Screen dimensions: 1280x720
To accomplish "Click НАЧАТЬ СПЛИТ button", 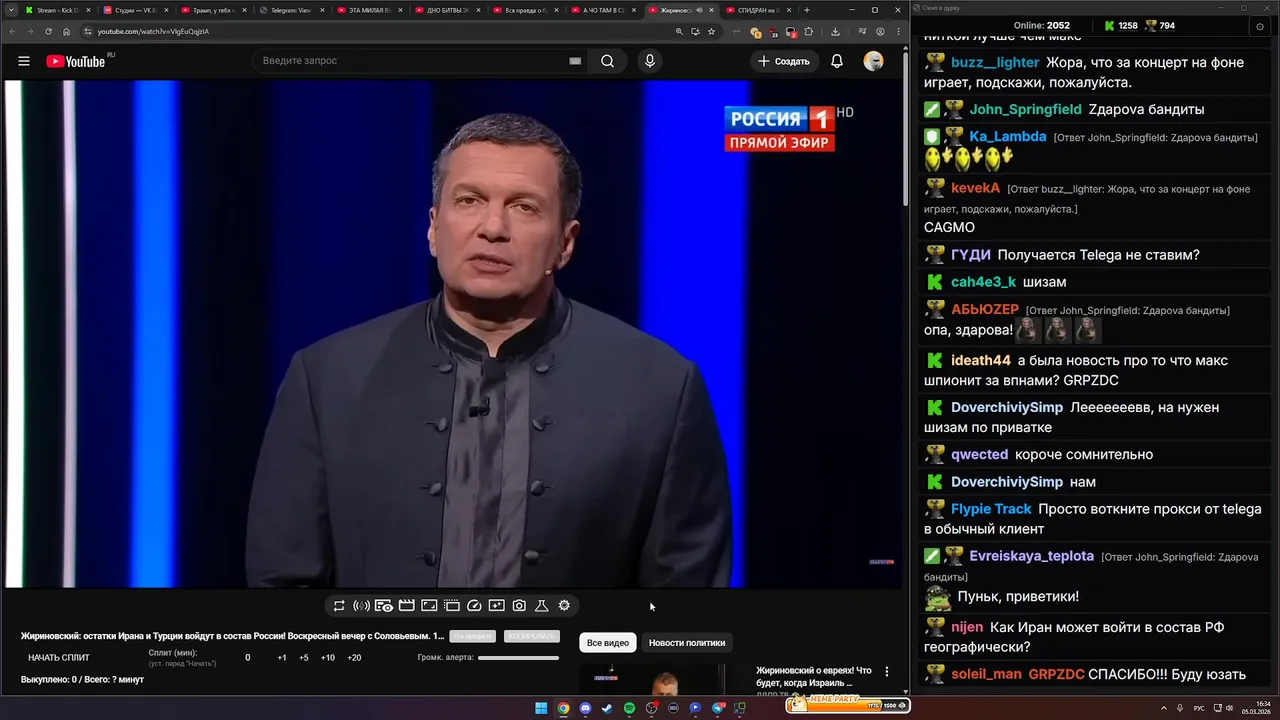I will pos(59,658).
